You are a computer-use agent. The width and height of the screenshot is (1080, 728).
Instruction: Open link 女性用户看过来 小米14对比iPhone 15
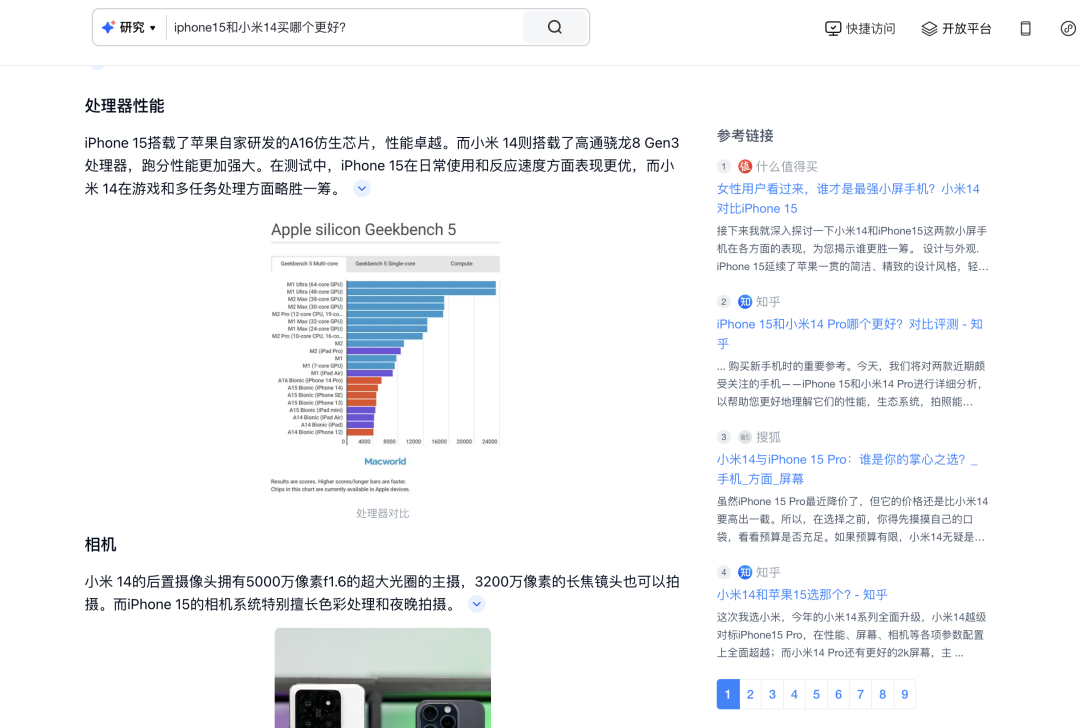(848, 198)
